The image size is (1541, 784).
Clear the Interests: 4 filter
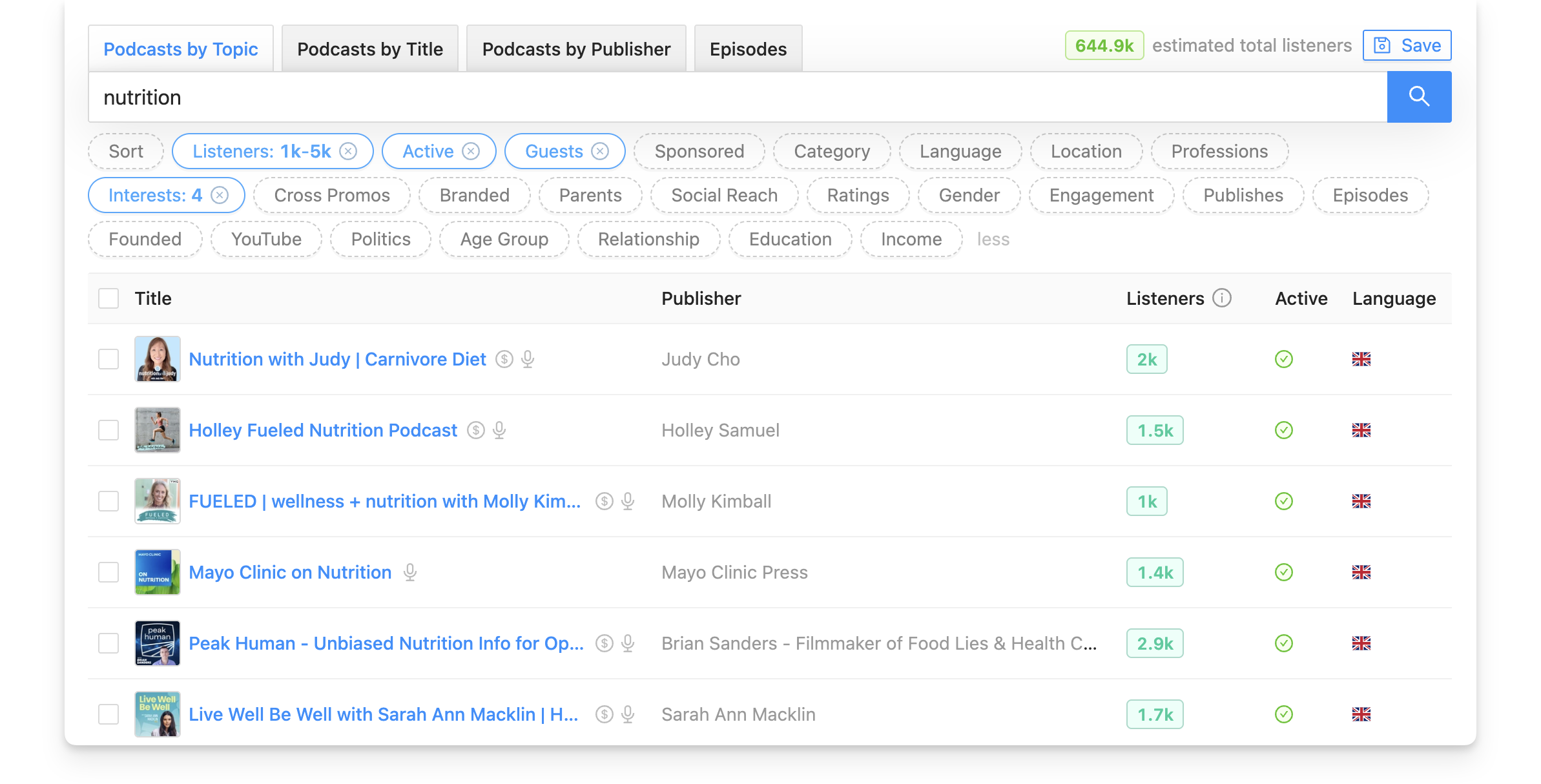coord(220,195)
